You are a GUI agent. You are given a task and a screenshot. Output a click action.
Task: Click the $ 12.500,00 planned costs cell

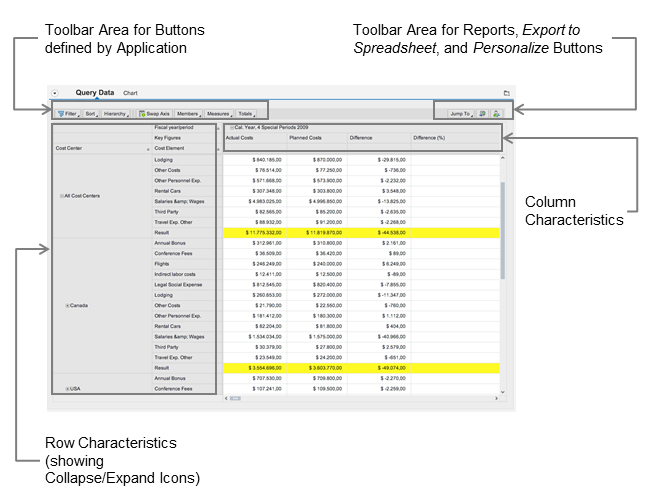[317, 274]
